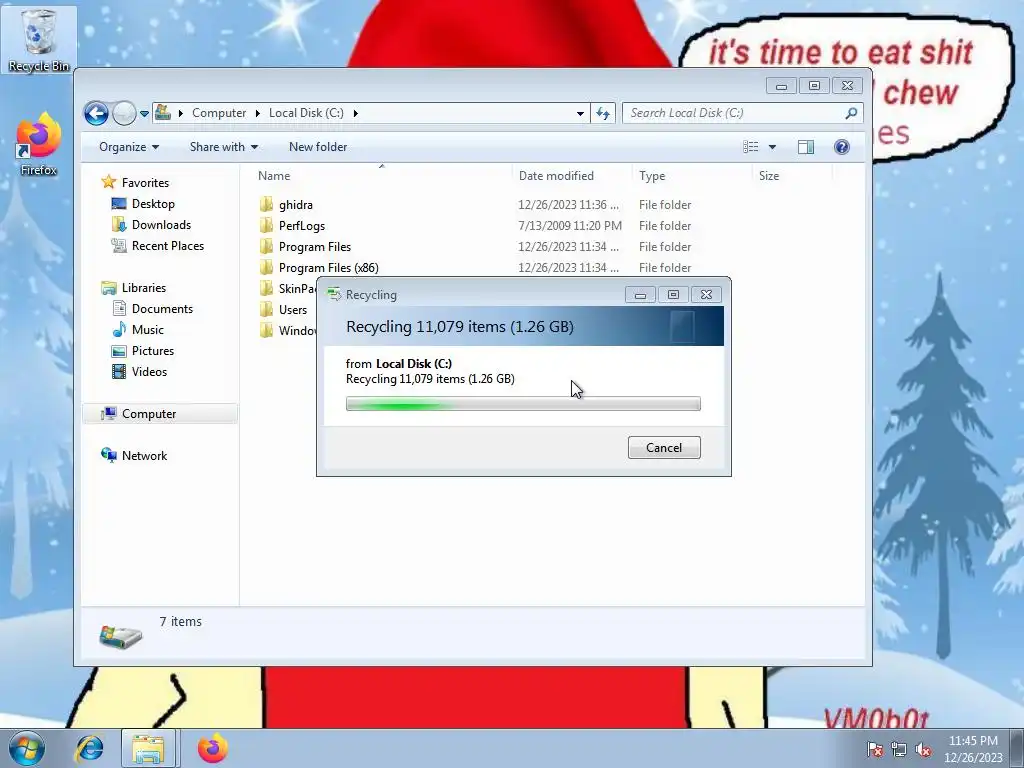Open recent pages dropdown beside Forward

(x=144, y=114)
